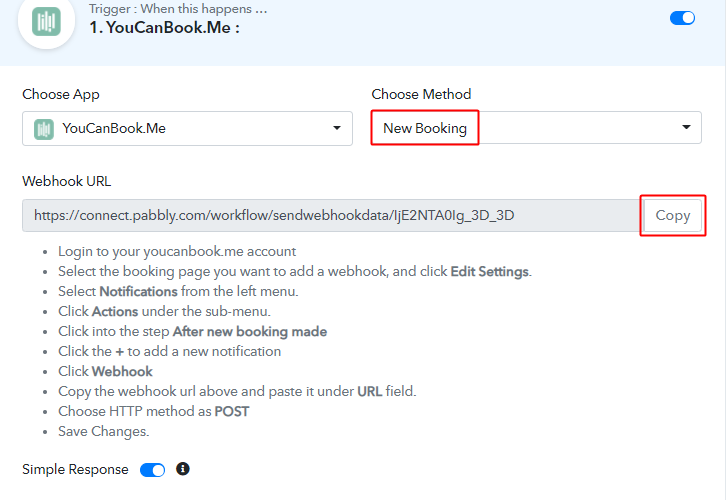Click the 'Webhook URL' label
The height and width of the screenshot is (500, 726).
[67, 181]
